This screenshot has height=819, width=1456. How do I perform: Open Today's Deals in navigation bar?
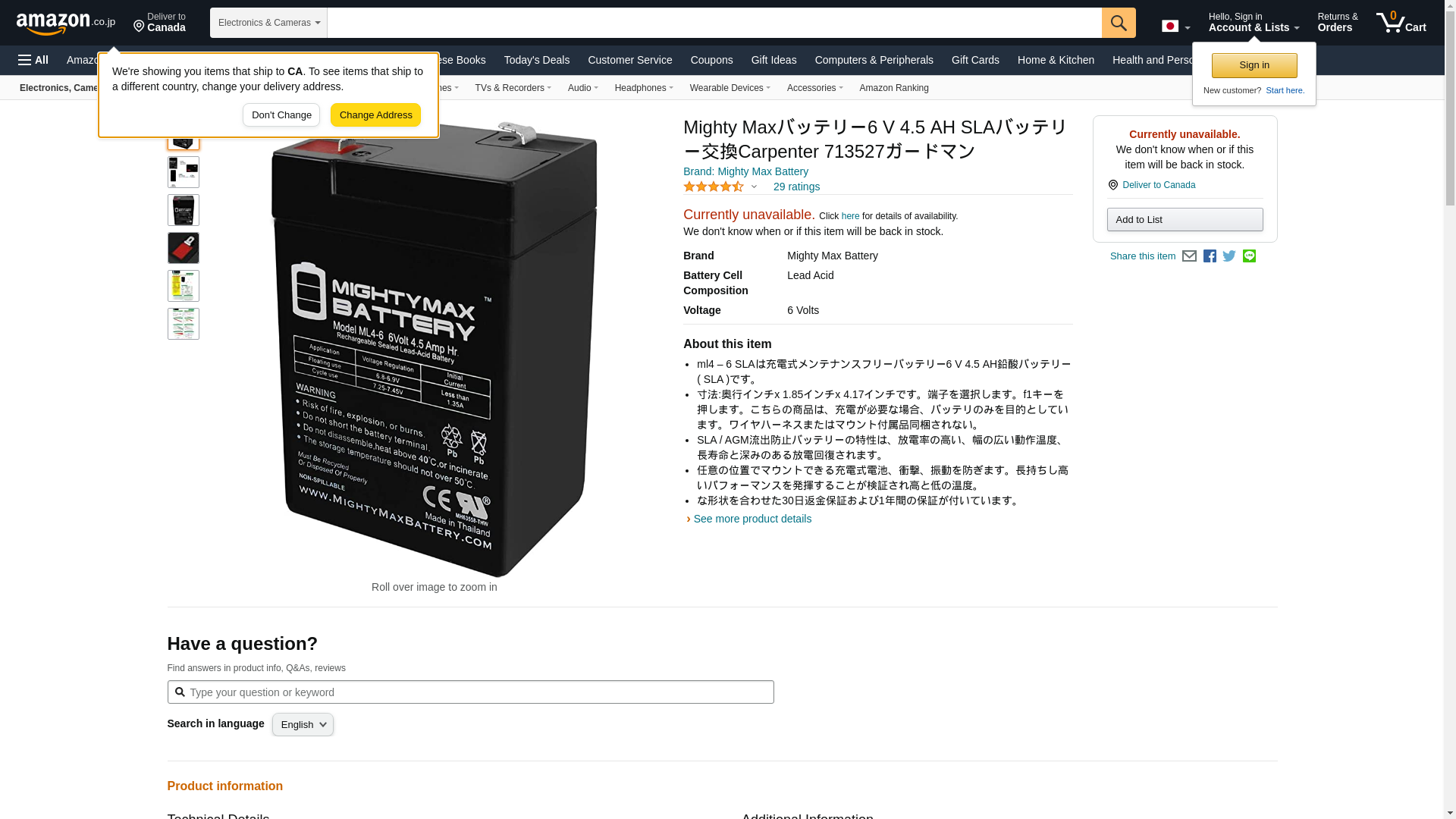coord(537,60)
